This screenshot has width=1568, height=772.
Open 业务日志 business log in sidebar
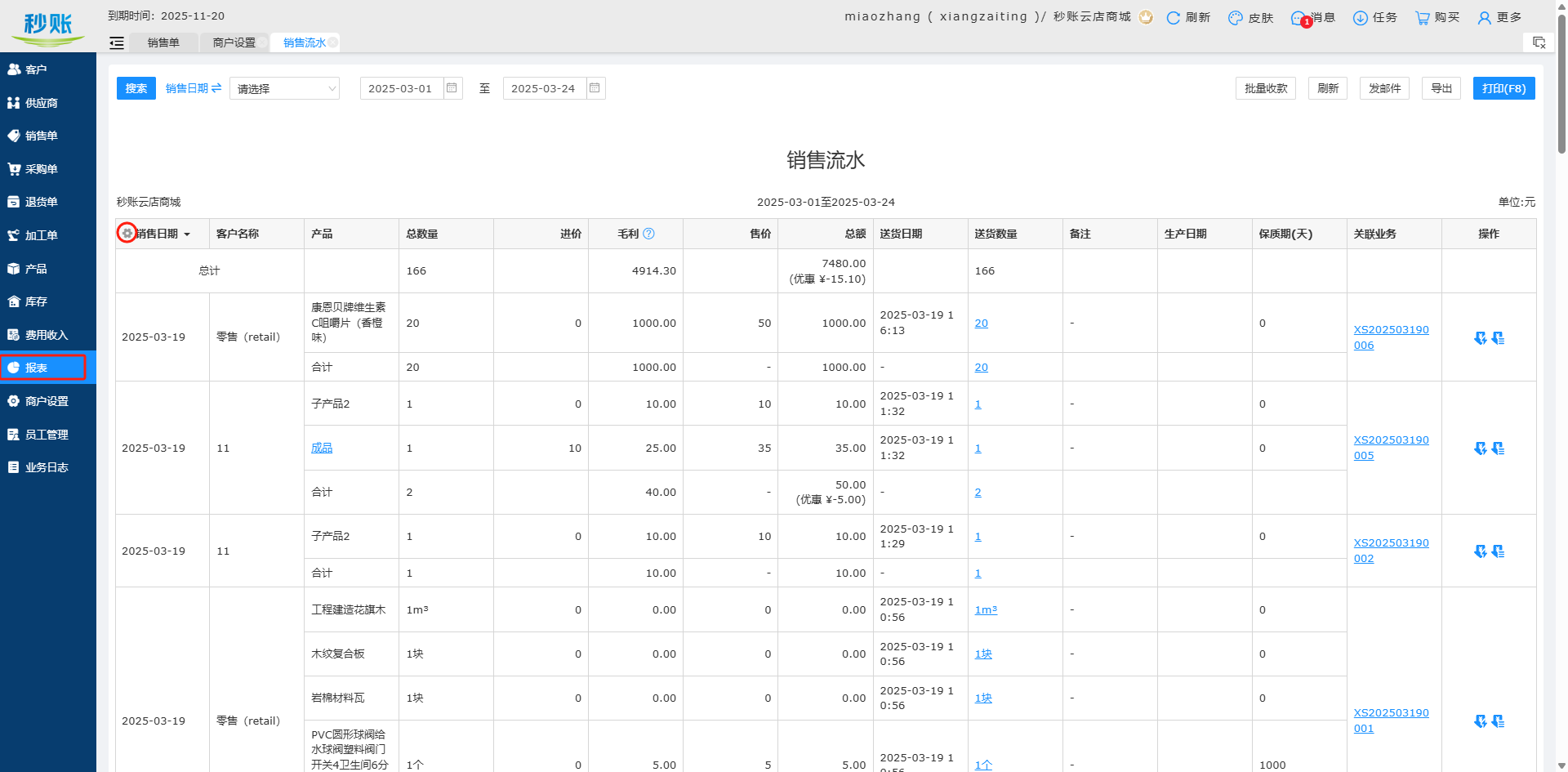point(47,467)
